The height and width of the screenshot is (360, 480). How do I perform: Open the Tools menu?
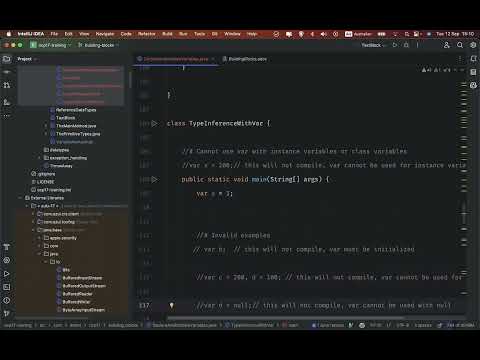(x=199, y=34)
